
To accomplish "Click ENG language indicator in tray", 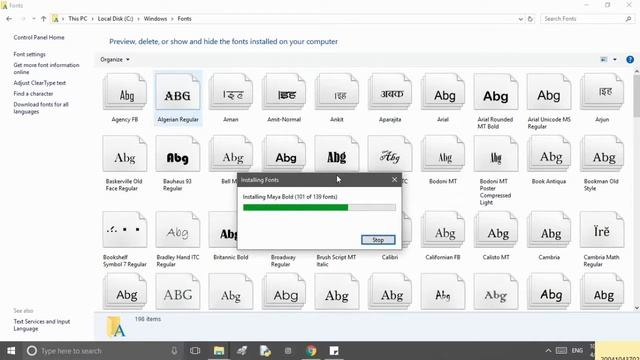I will tap(577, 351).
